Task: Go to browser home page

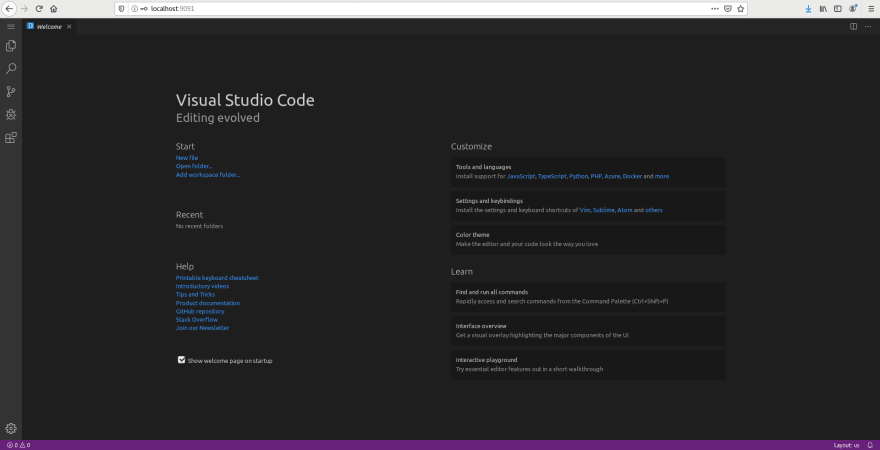Action: pyautogui.click(x=53, y=9)
